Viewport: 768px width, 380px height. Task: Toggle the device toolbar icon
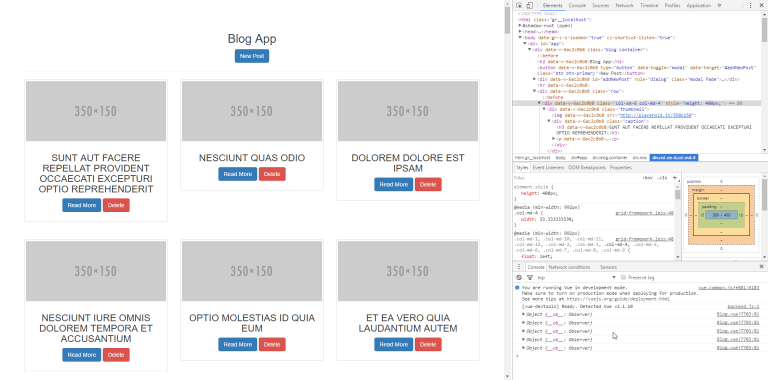click(x=529, y=5)
